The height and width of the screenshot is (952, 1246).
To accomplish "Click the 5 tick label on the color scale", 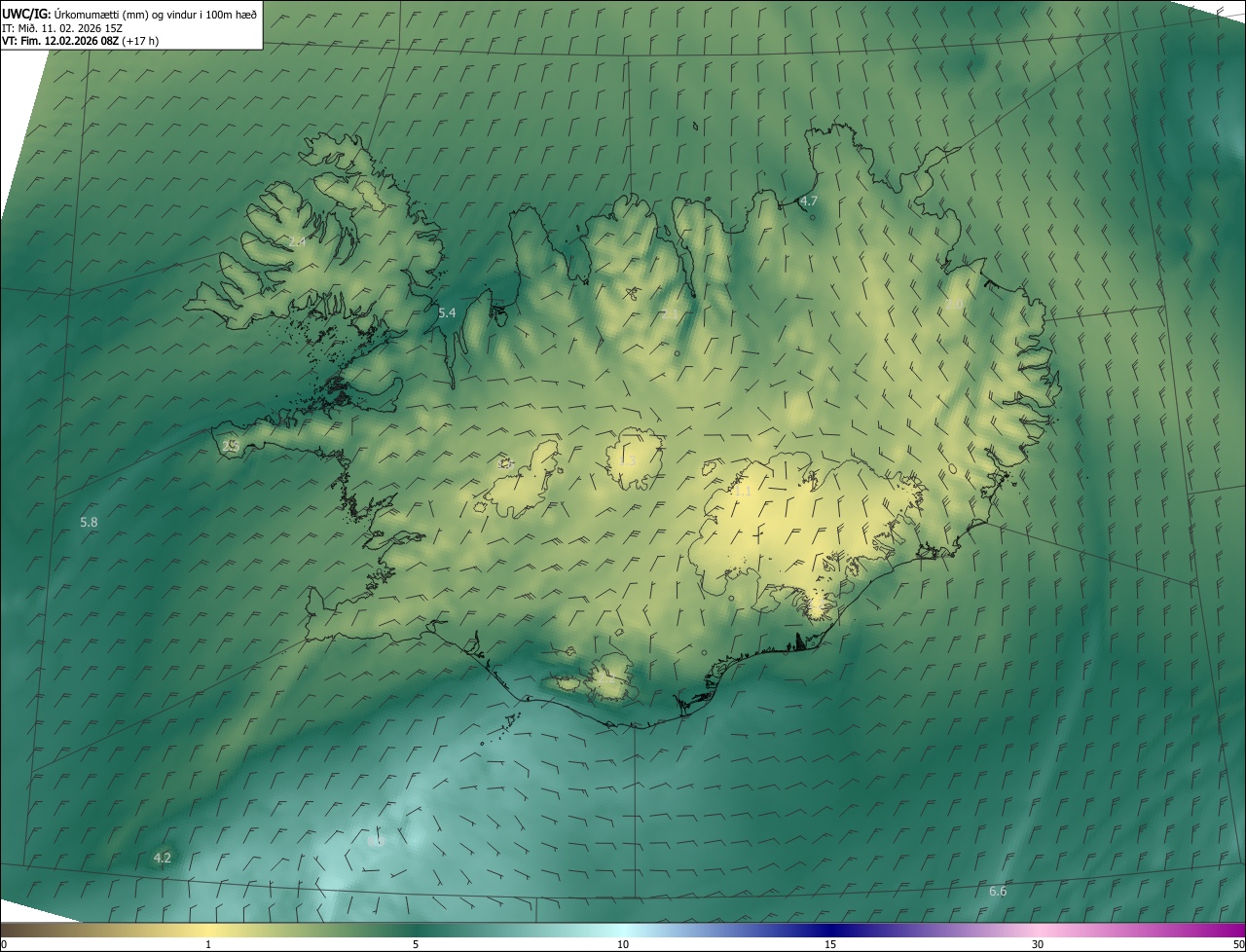I will (416, 944).
